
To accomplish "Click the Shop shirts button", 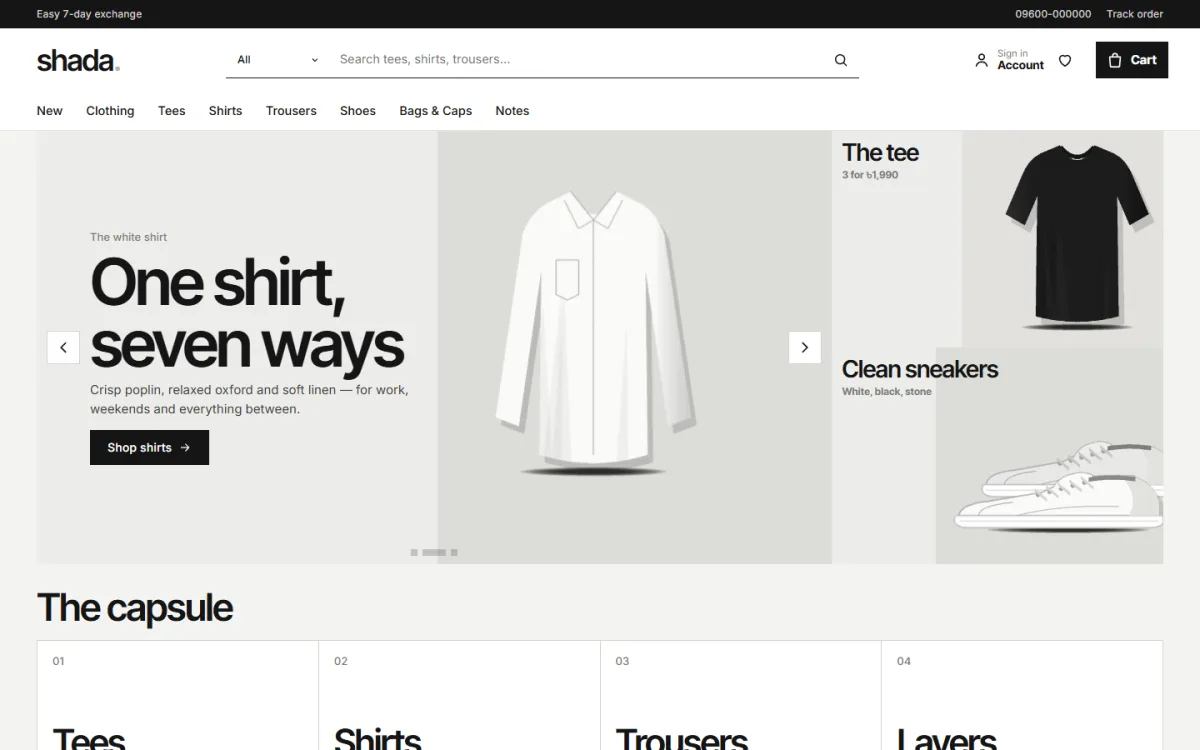I will [x=149, y=447].
